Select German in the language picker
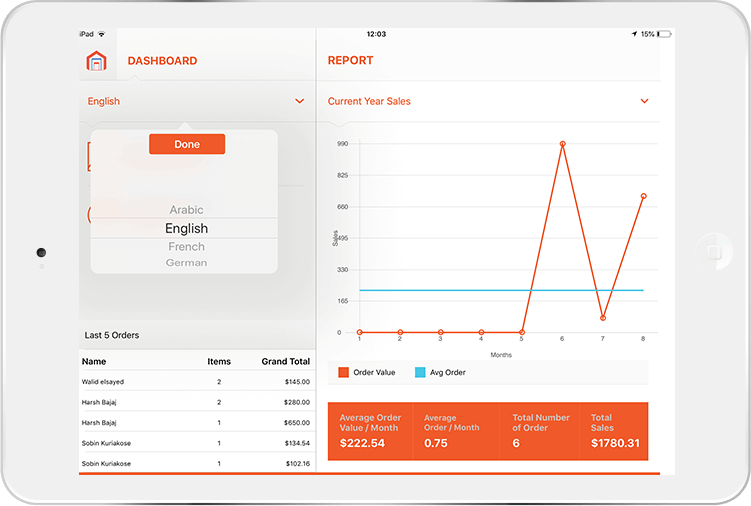The height and width of the screenshot is (506, 751). pyautogui.click(x=186, y=263)
